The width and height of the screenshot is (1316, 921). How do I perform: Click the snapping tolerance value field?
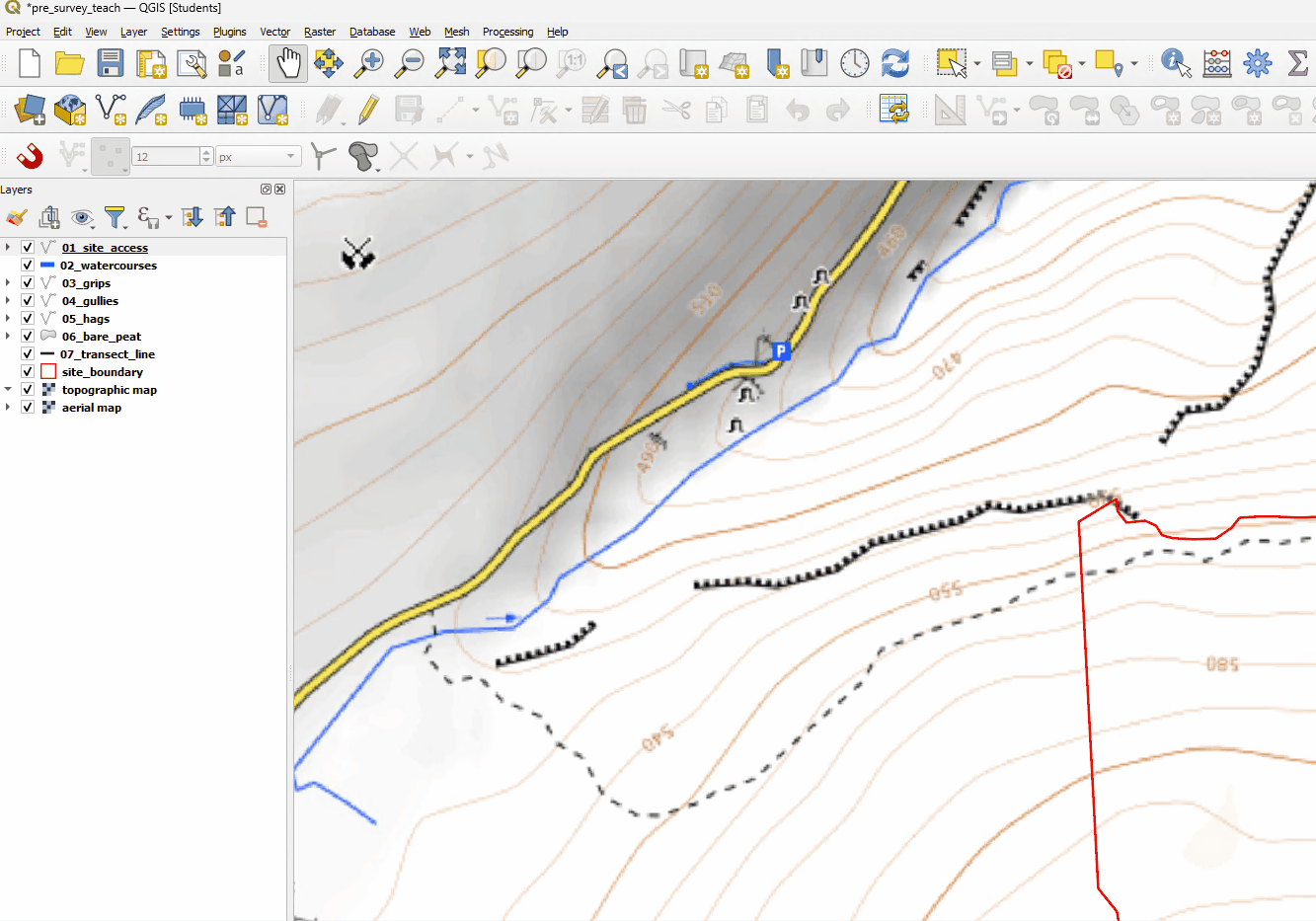click(166, 157)
